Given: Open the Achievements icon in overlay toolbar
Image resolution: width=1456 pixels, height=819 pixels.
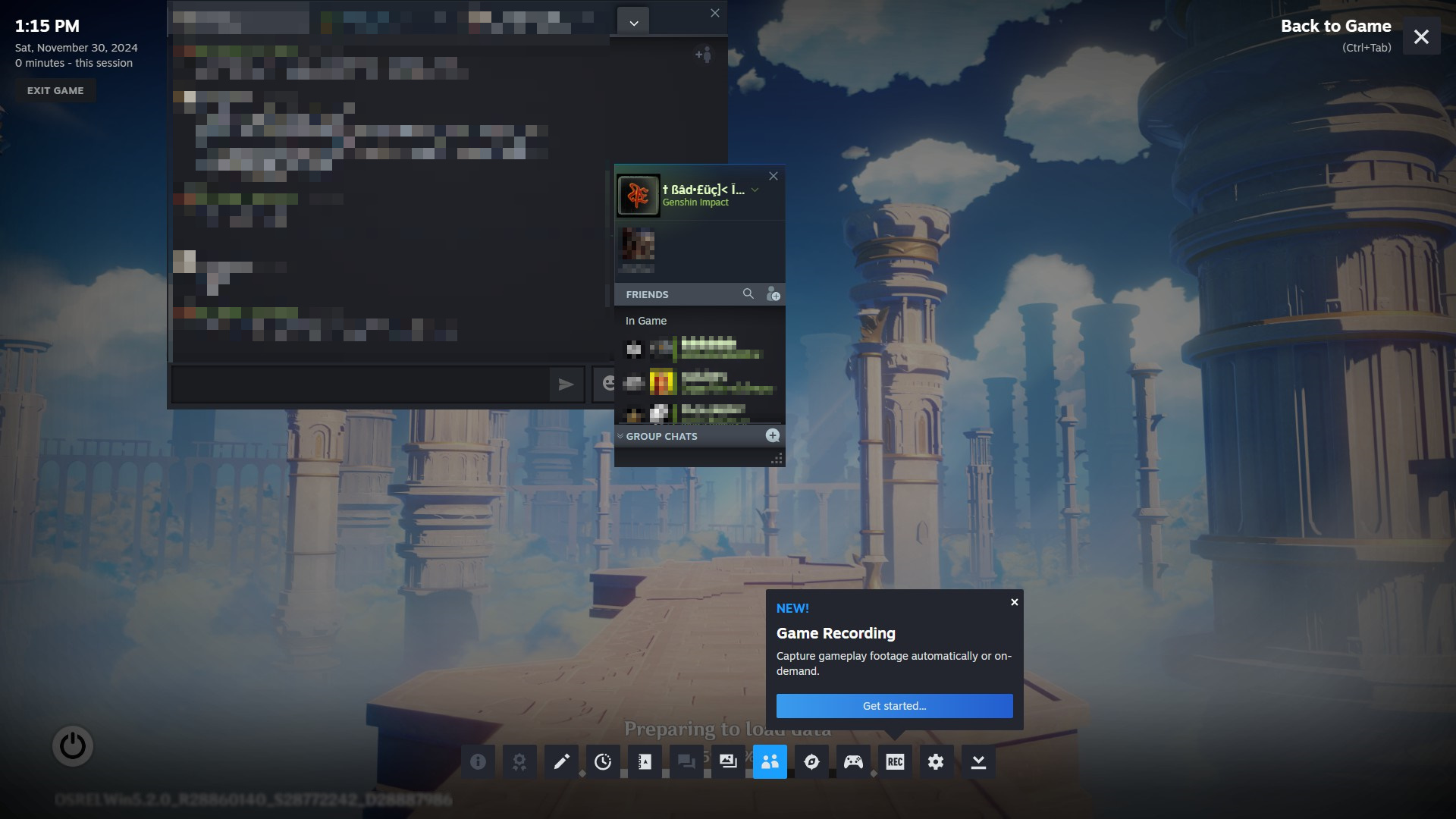Looking at the screenshot, I should click(x=519, y=761).
